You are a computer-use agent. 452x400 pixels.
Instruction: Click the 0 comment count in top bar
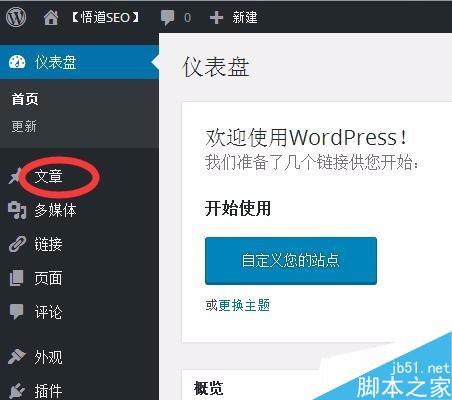pos(188,18)
